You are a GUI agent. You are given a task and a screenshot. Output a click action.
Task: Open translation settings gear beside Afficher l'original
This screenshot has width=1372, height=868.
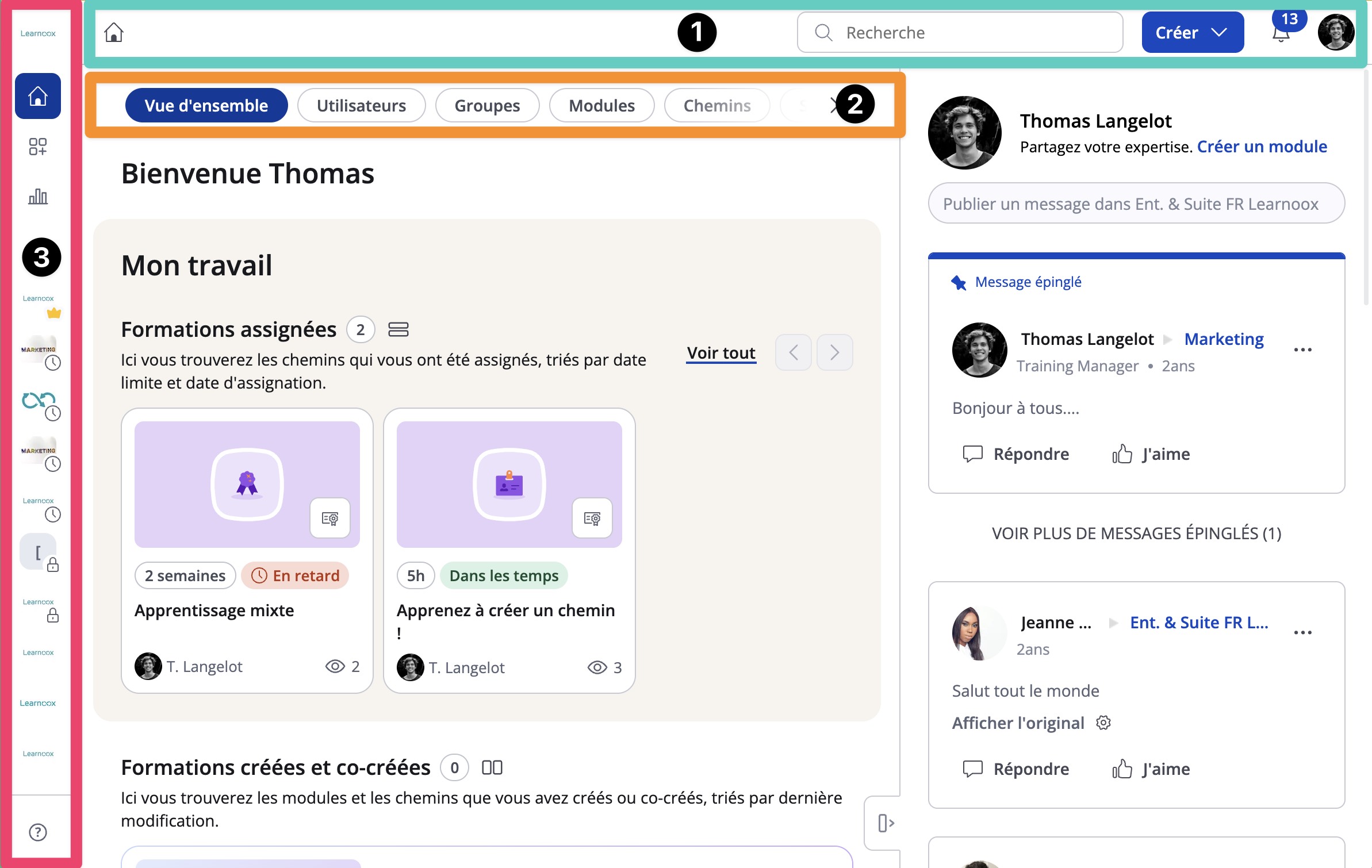(x=1103, y=723)
